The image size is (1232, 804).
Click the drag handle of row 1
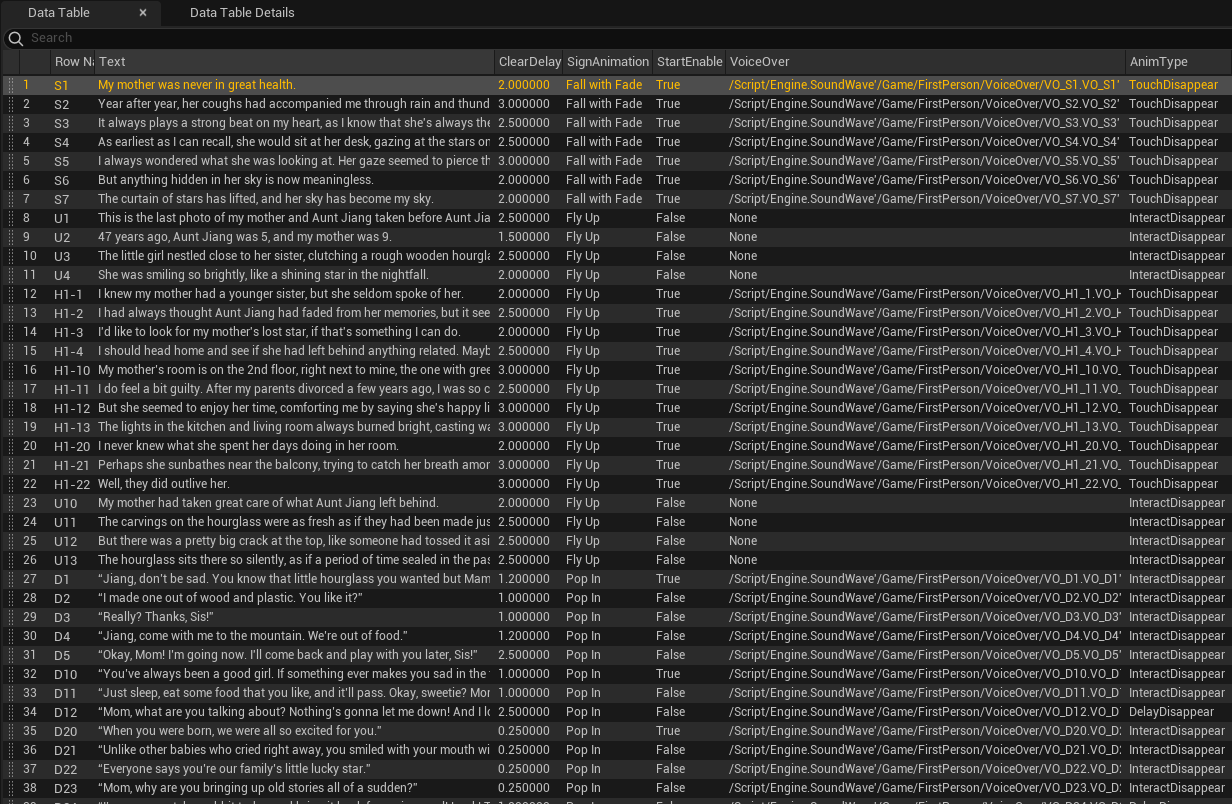click(x=11, y=86)
